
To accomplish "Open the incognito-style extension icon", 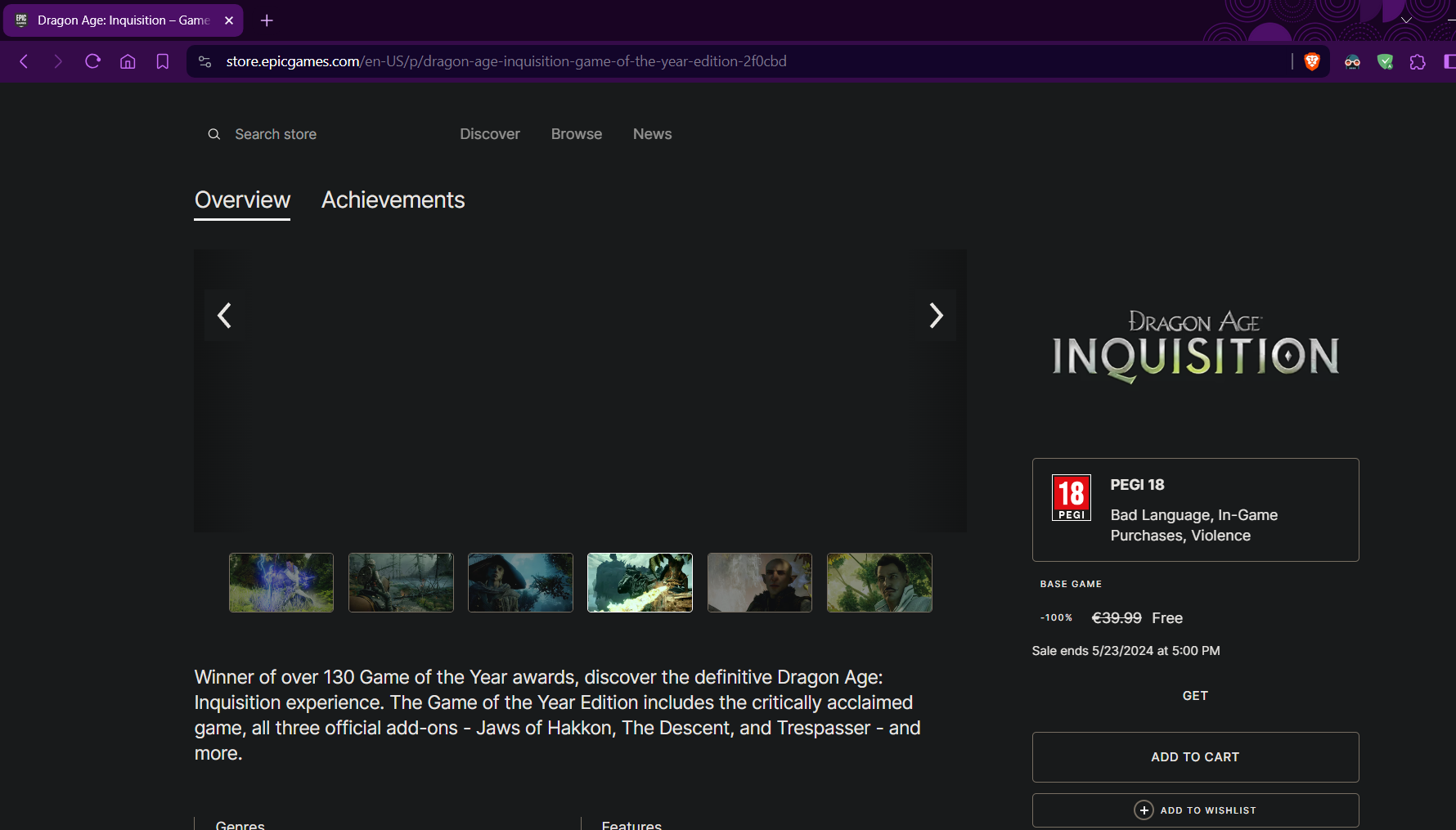I will pos(1352,61).
